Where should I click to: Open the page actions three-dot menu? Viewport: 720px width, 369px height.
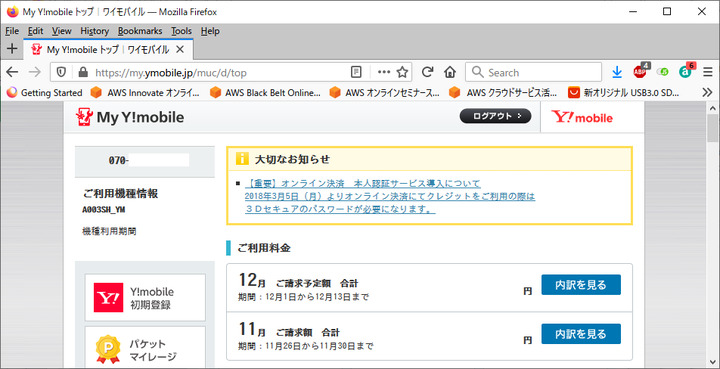coord(384,72)
